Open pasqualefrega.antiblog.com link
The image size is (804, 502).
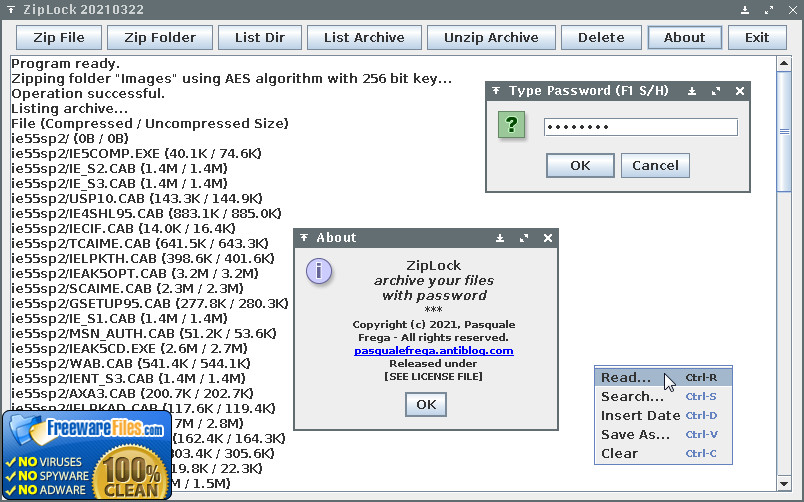434,351
